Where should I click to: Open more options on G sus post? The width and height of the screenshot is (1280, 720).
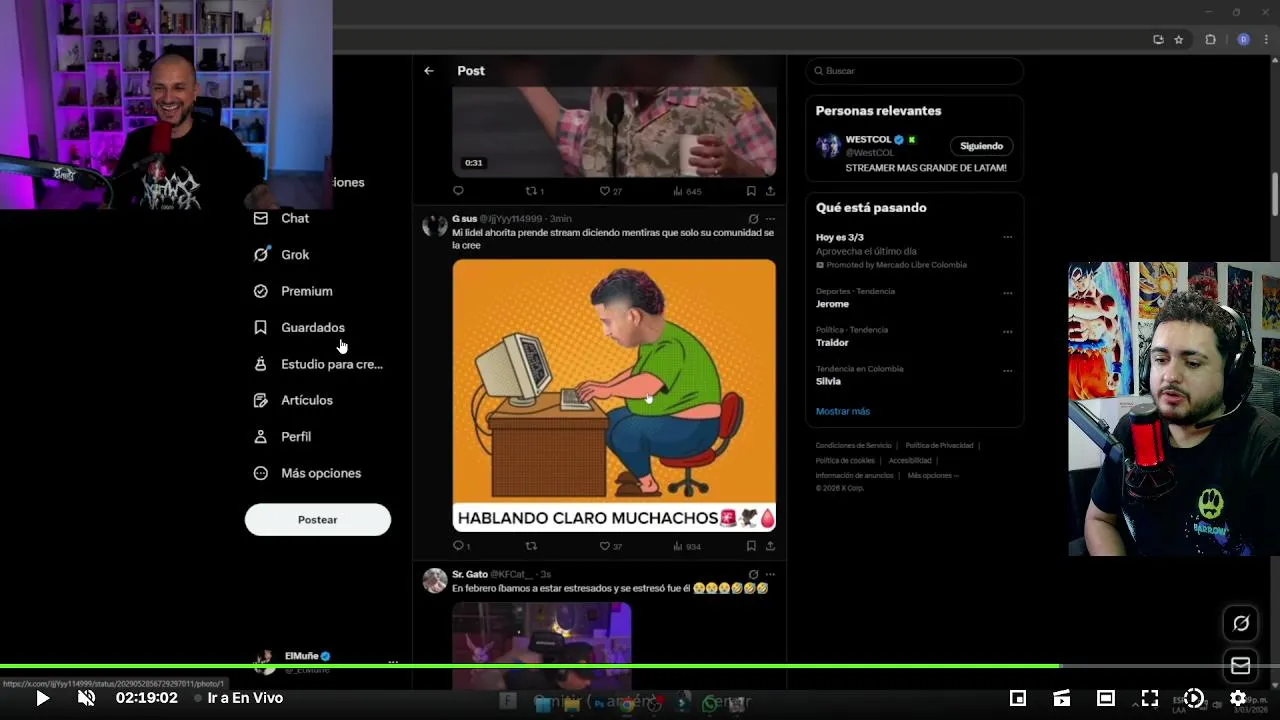[x=770, y=219]
